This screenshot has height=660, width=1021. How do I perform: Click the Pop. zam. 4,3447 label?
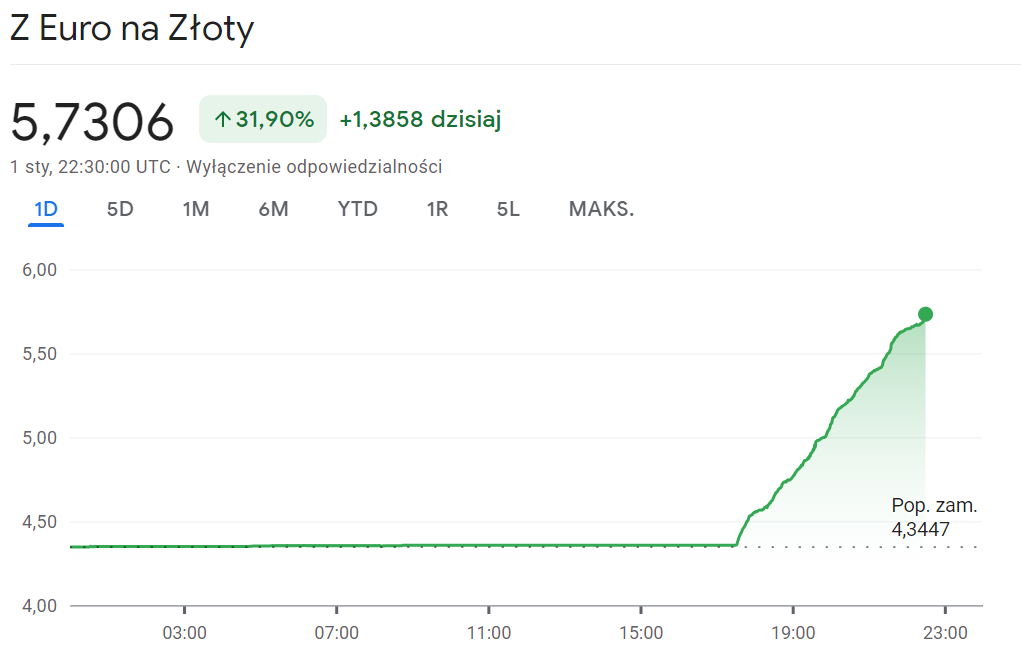[933, 517]
